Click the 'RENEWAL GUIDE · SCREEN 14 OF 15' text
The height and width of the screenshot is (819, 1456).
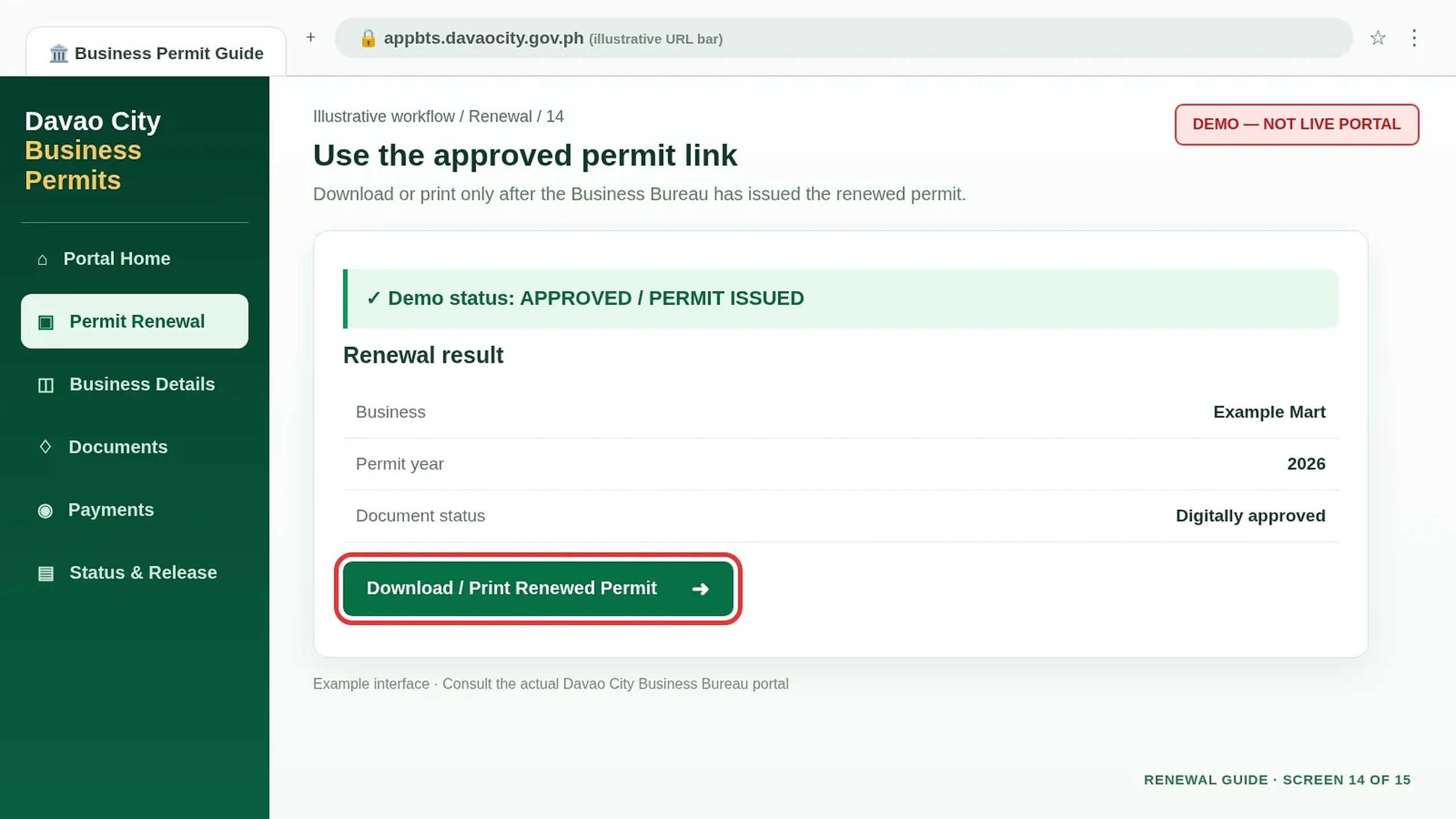click(1277, 780)
